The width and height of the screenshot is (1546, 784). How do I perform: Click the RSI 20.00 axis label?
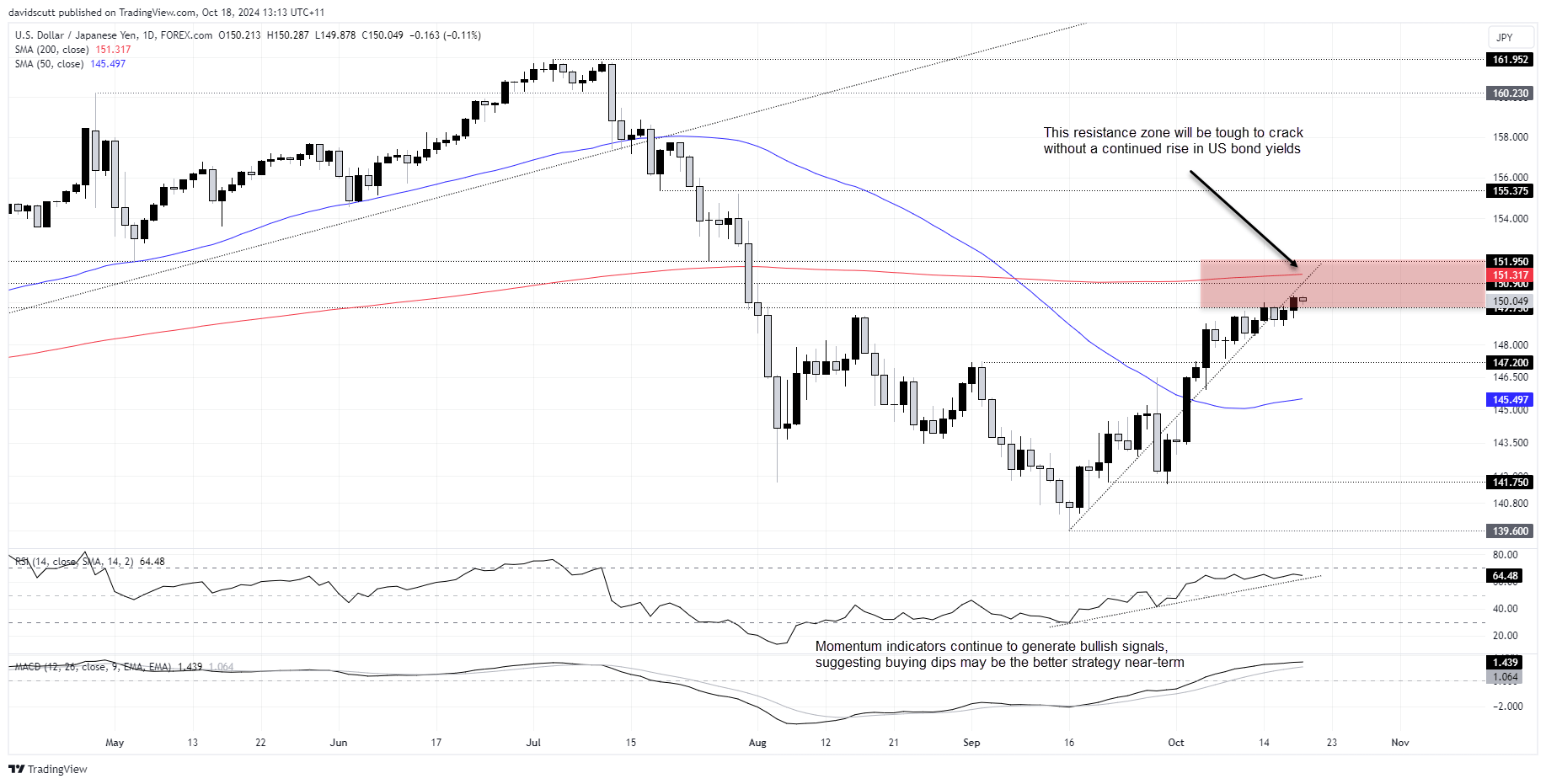coord(1506,636)
